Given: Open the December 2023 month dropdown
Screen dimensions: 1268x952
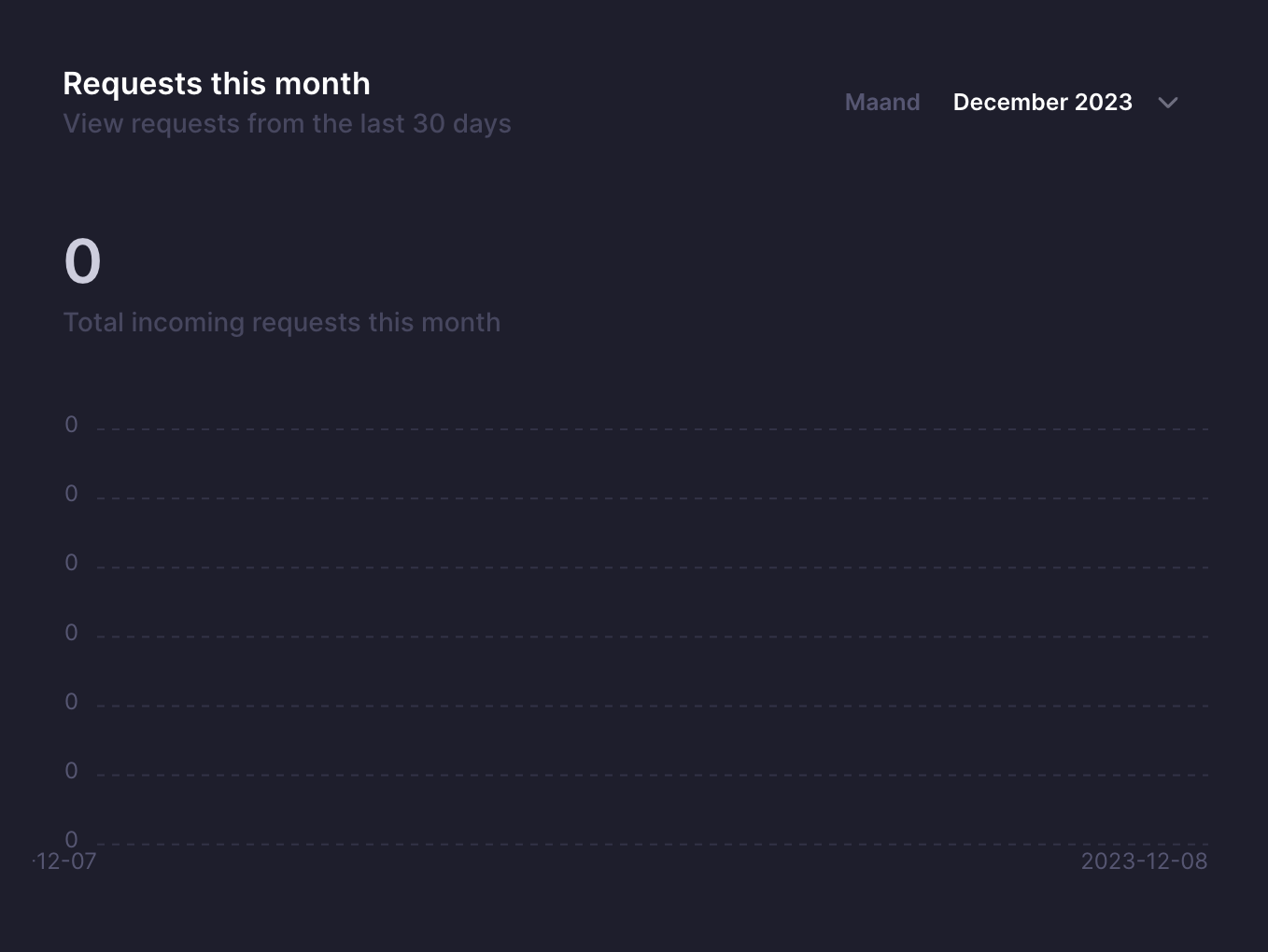Looking at the screenshot, I should point(1064,103).
